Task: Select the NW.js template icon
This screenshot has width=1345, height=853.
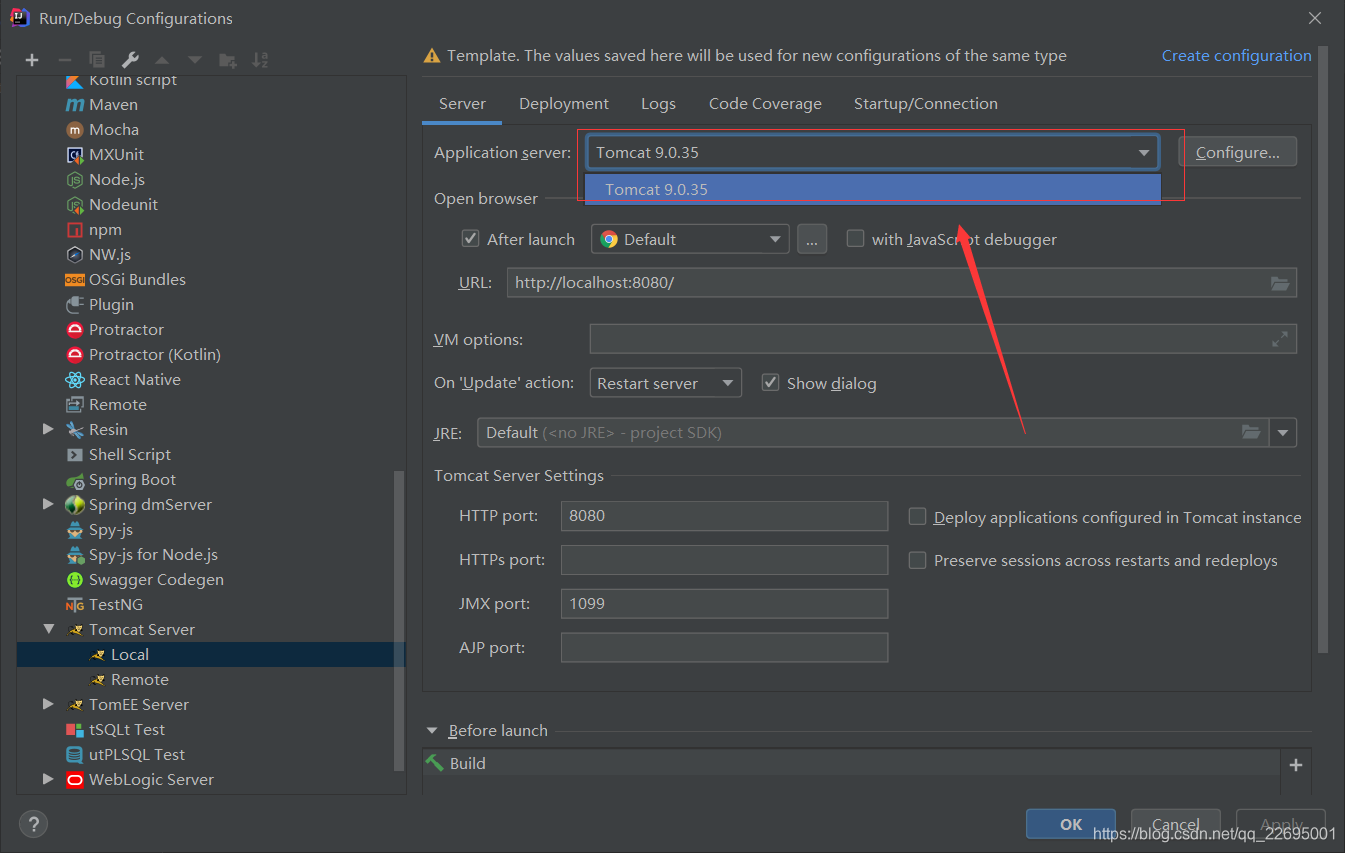Action: 75,255
